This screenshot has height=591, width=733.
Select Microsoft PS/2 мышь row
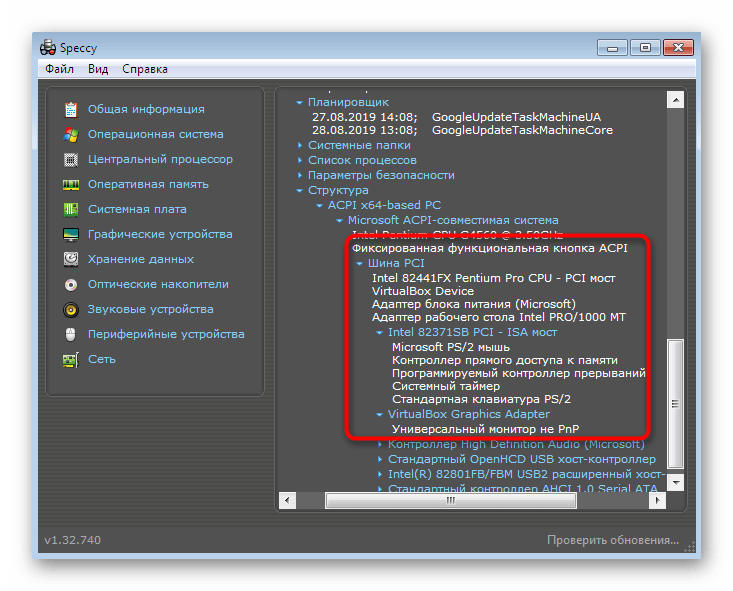(451, 347)
